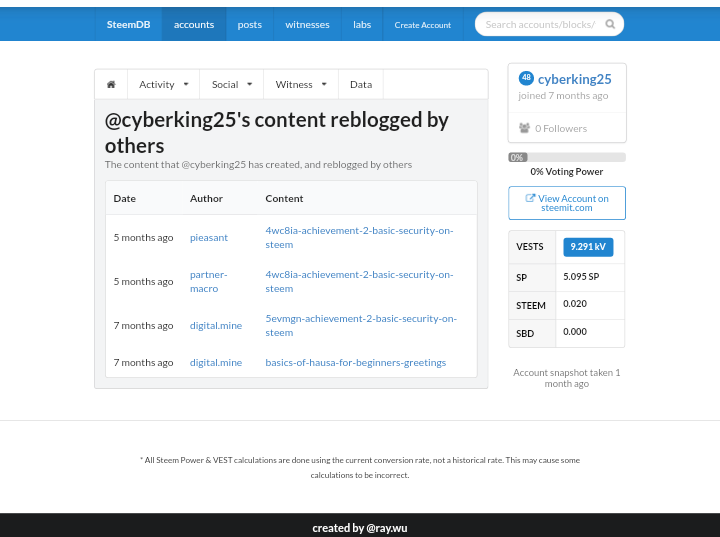Click '5 months ago' in pieasant row

[143, 238]
